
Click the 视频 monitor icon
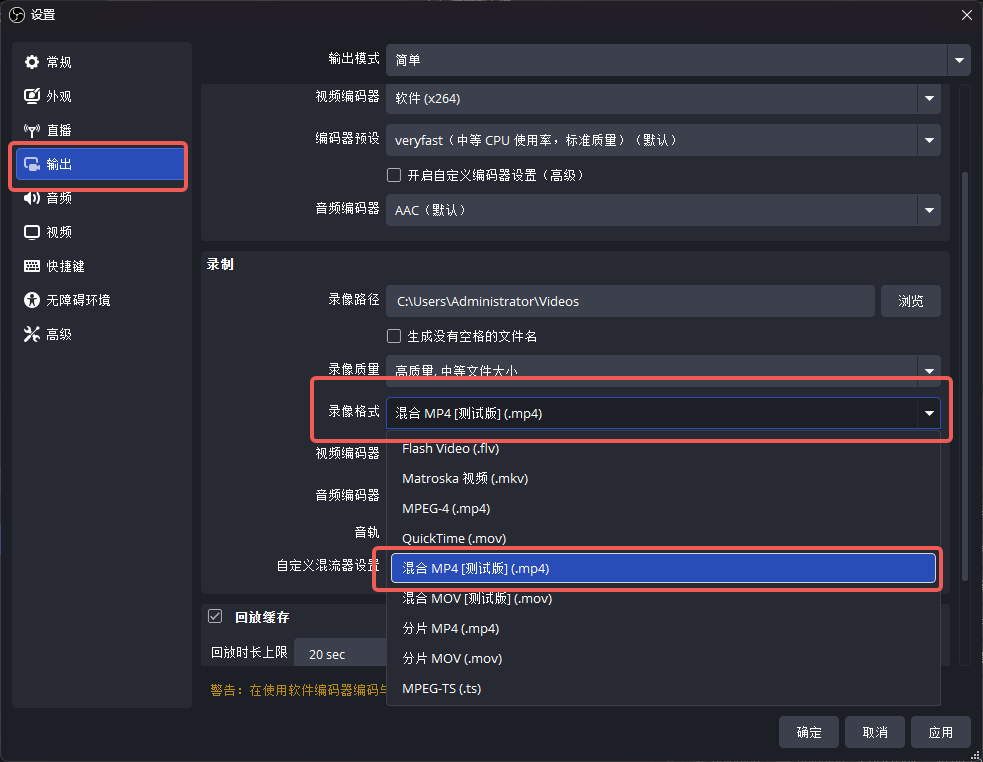32,232
